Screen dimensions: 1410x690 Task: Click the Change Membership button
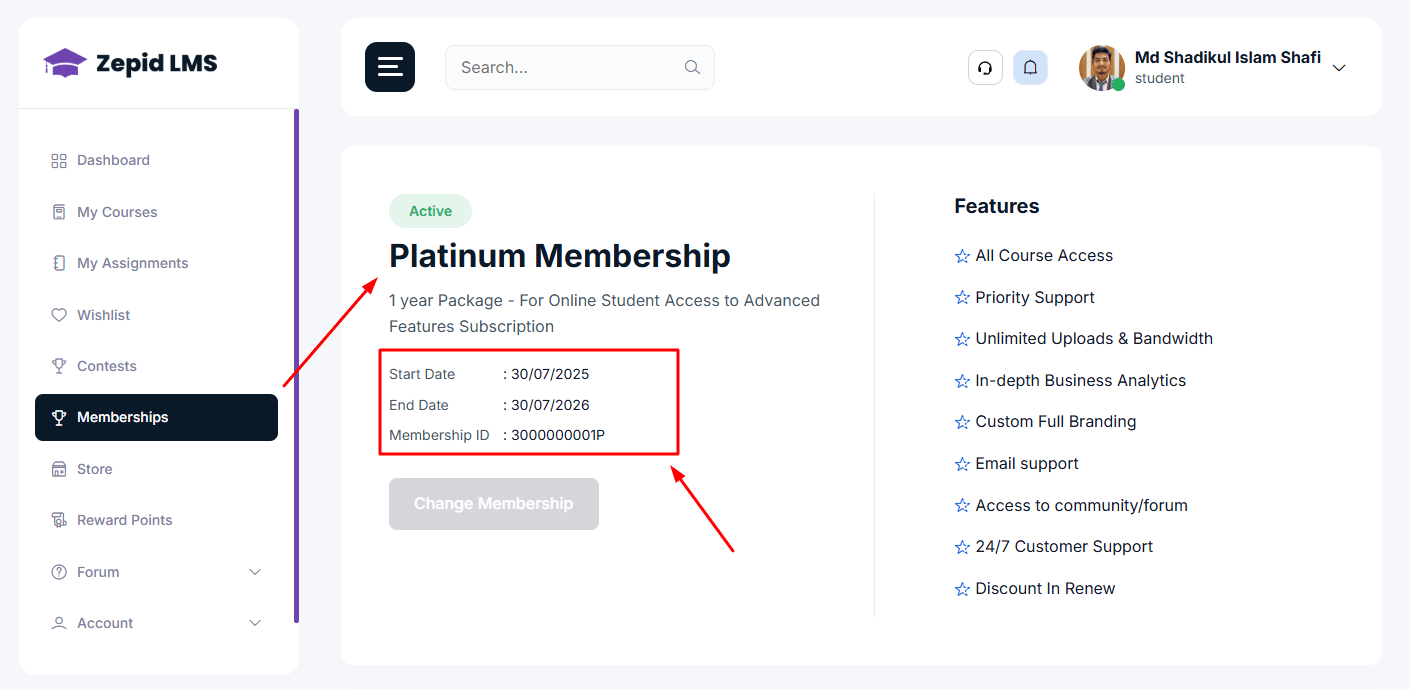tap(493, 504)
